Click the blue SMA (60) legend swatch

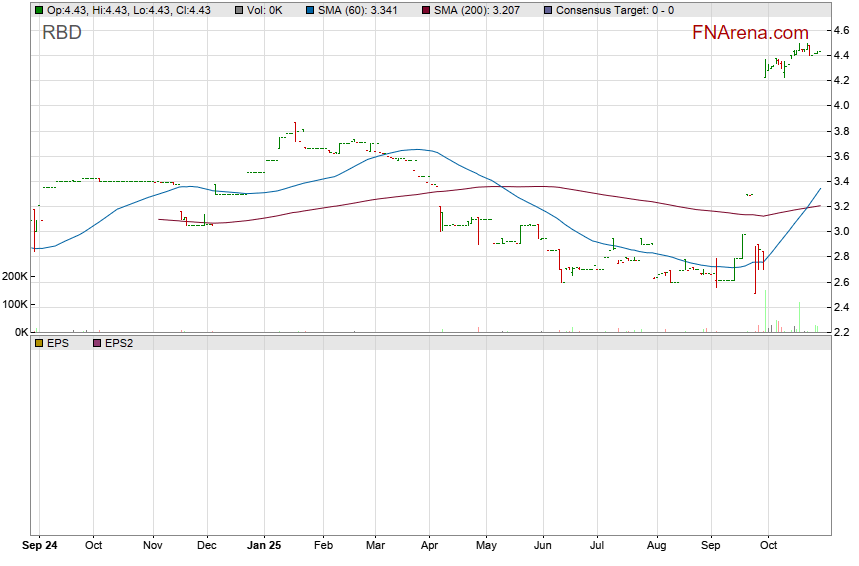tap(308, 10)
